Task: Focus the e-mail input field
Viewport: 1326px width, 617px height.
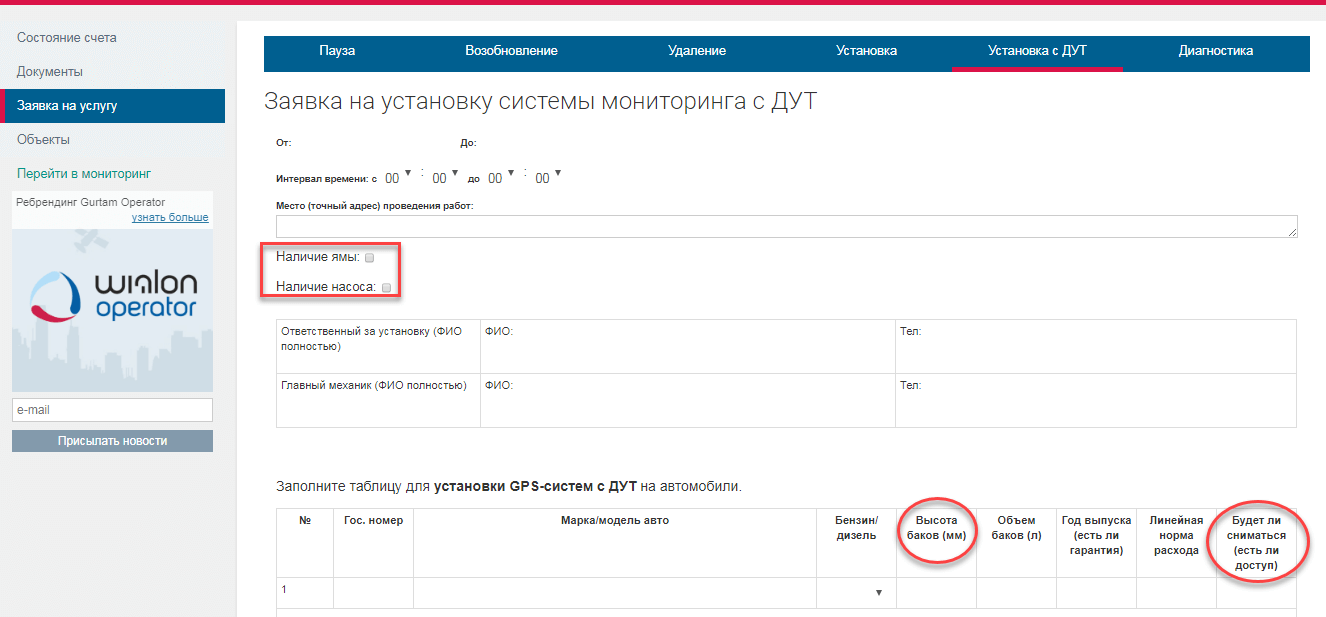Action: coord(112,410)
